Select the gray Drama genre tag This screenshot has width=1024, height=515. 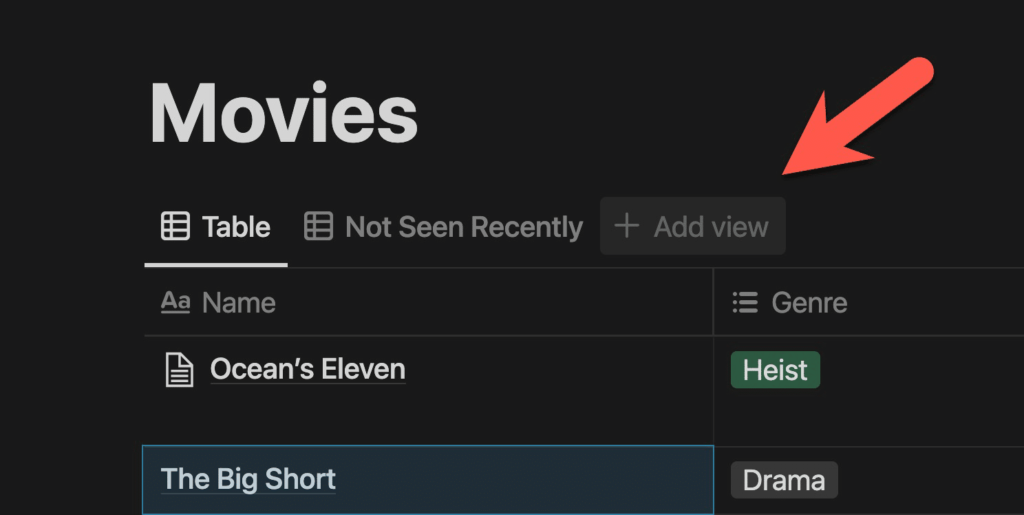pyautogui.click(x=784, y=480)
